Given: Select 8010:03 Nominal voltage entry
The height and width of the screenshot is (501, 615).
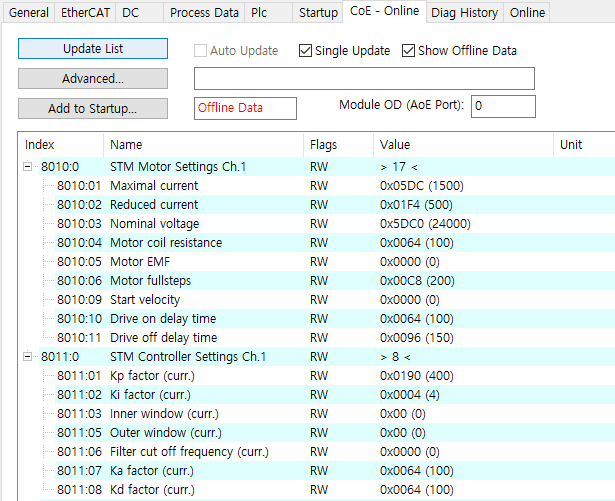Looking at the screenshot, I should (x=335, y=224).
